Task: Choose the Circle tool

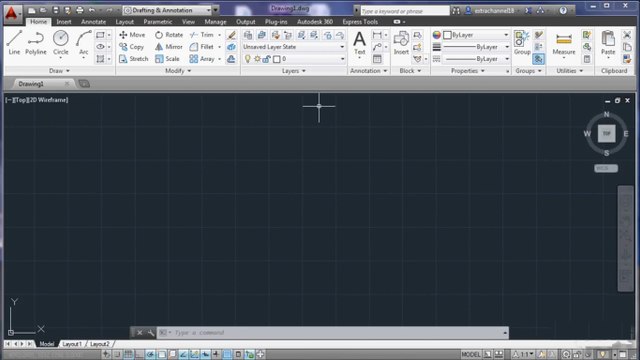Action: (60, 42)
